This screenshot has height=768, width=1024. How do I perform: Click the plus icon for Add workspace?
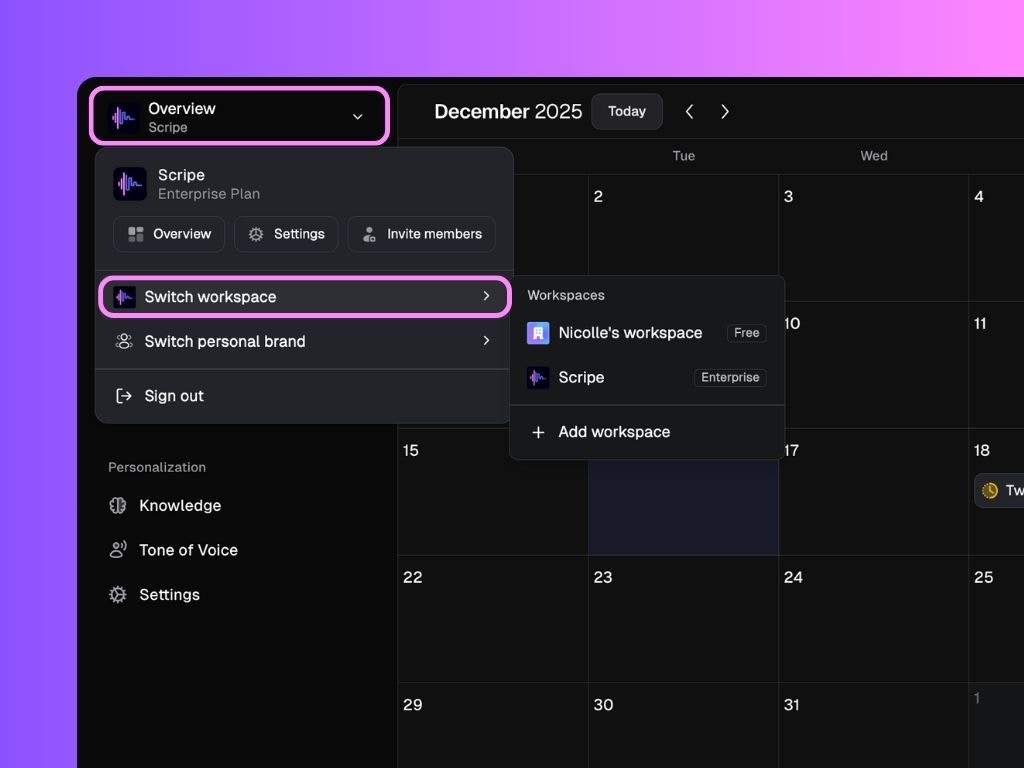click(x=538, y=432)
